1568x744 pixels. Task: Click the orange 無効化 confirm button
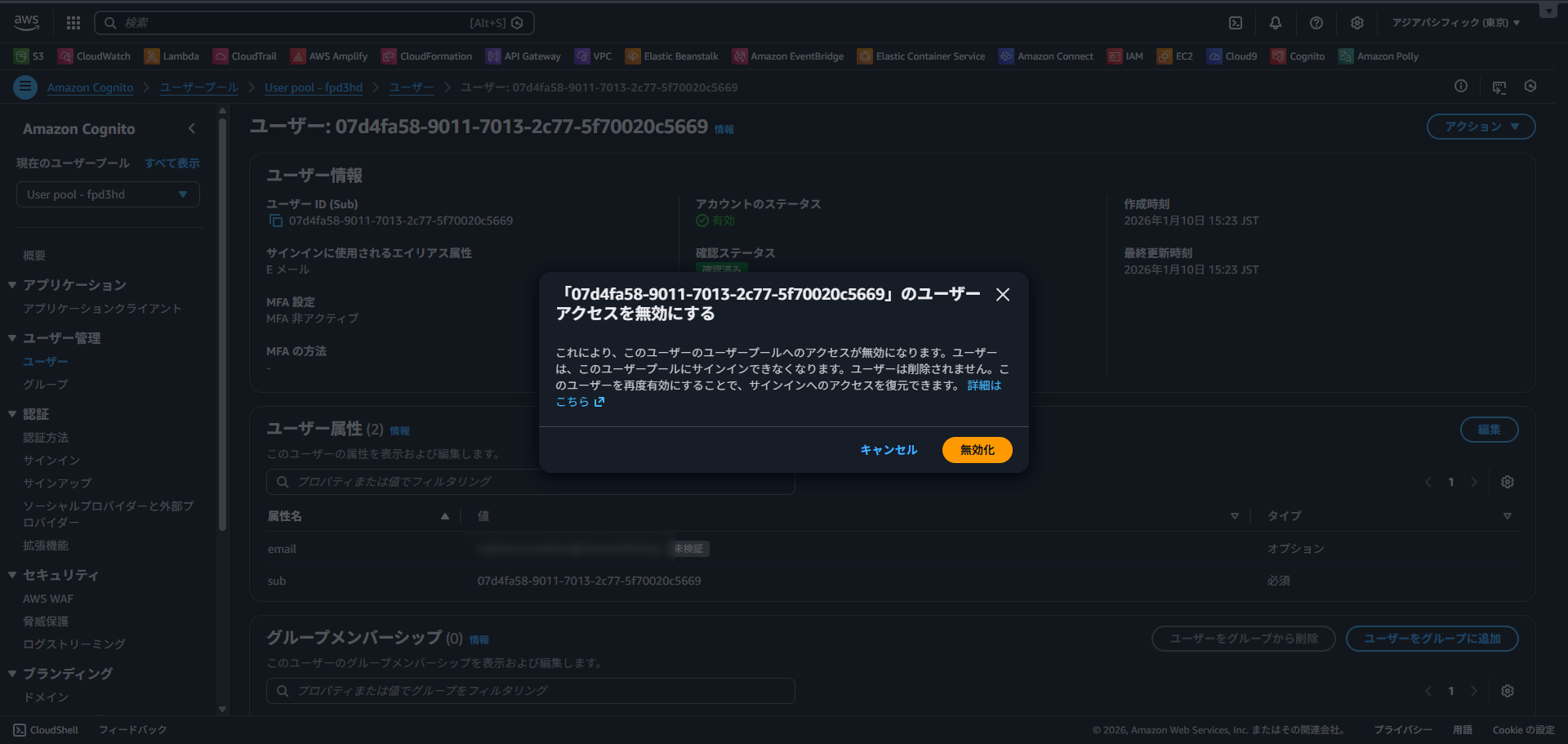(x=977, y=450)
